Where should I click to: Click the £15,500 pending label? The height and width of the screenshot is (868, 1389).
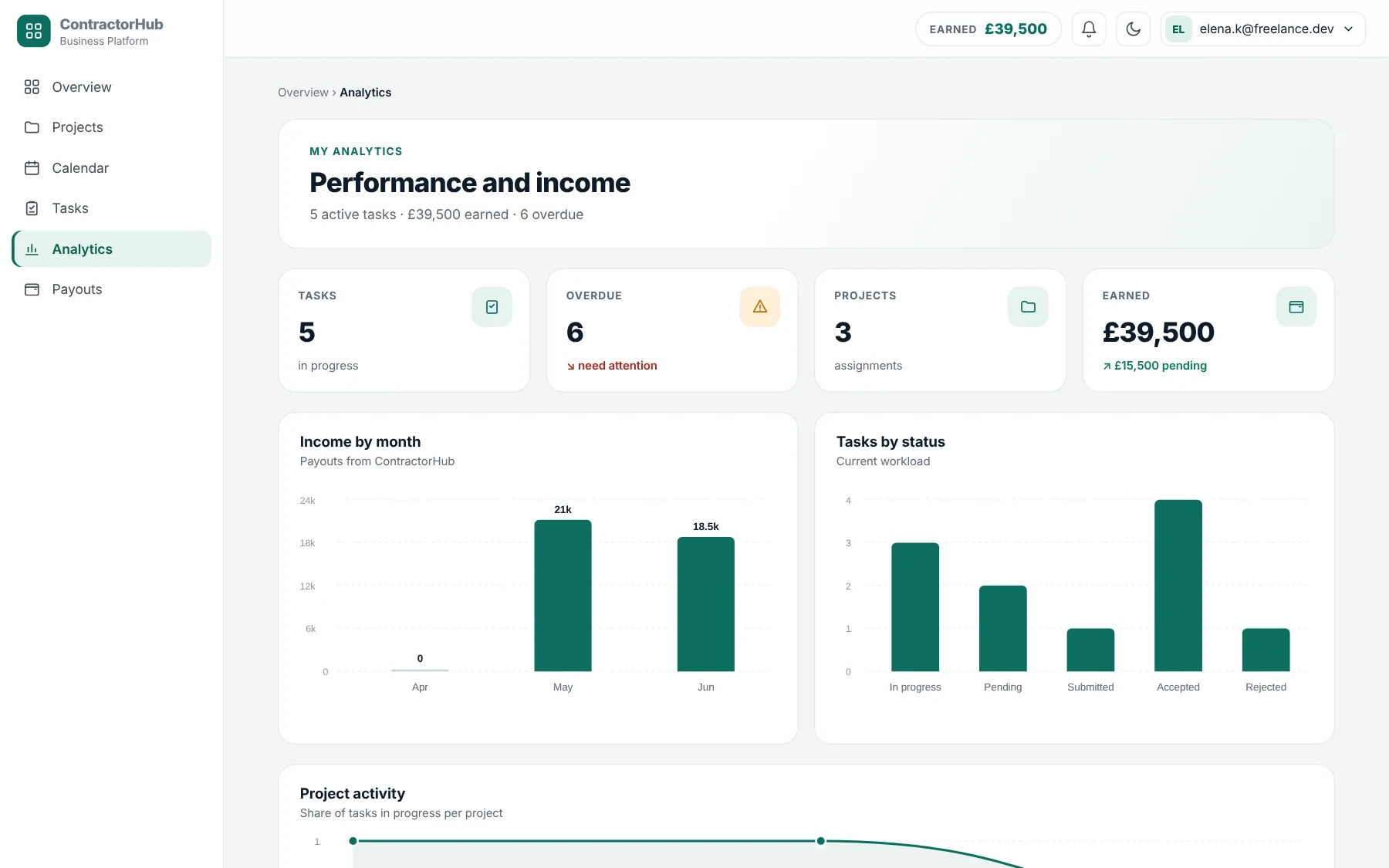[1161, 366]
